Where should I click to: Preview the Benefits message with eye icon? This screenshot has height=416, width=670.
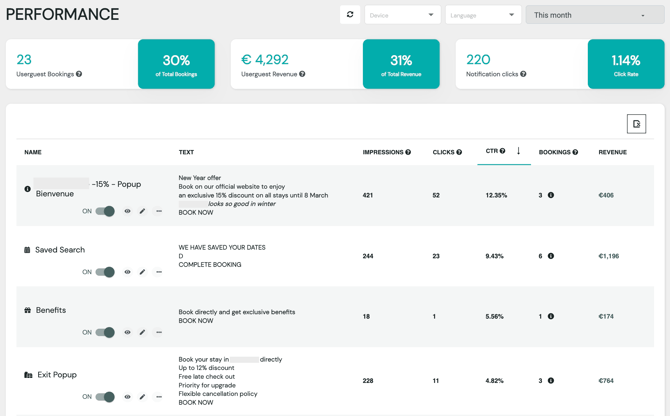[127, 333]
